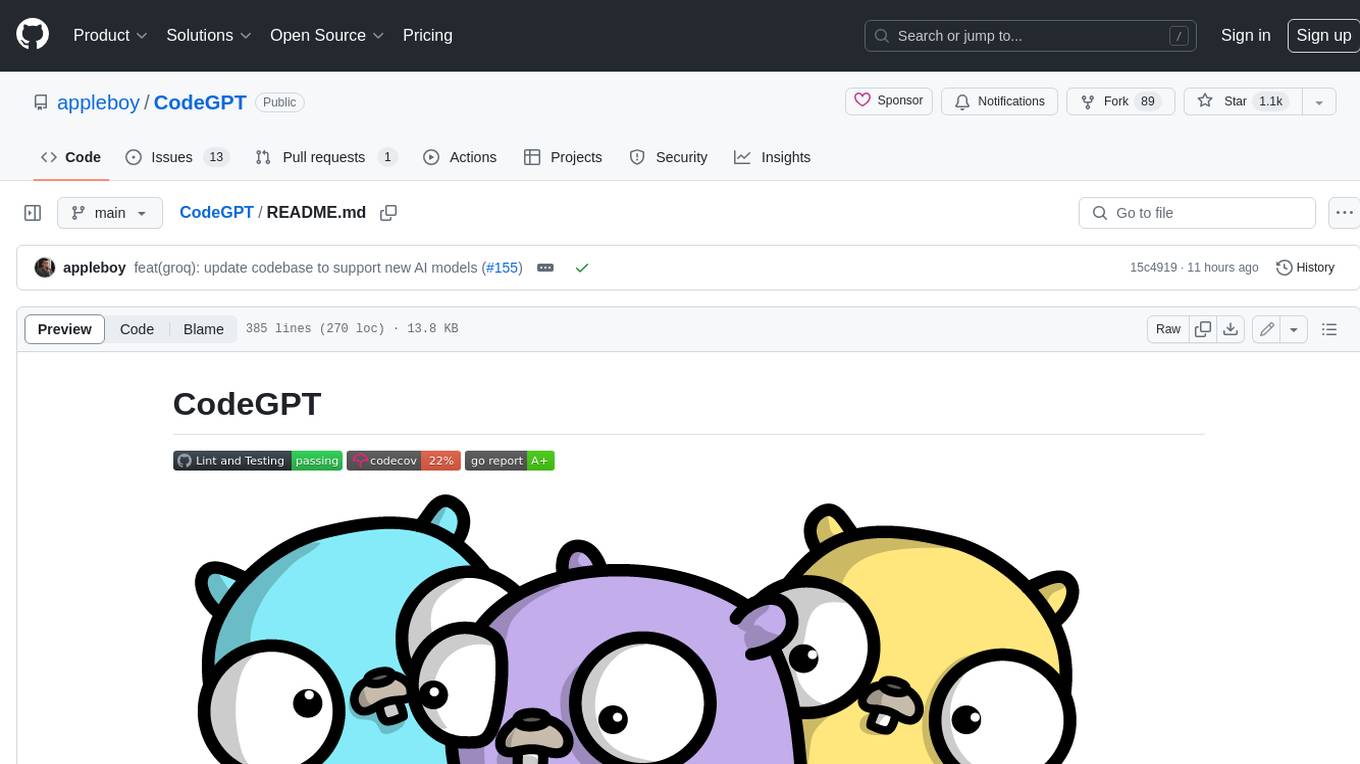Click the Issues count badge 13
Screen dimensions: 1360x764
[x=215, y=157]
